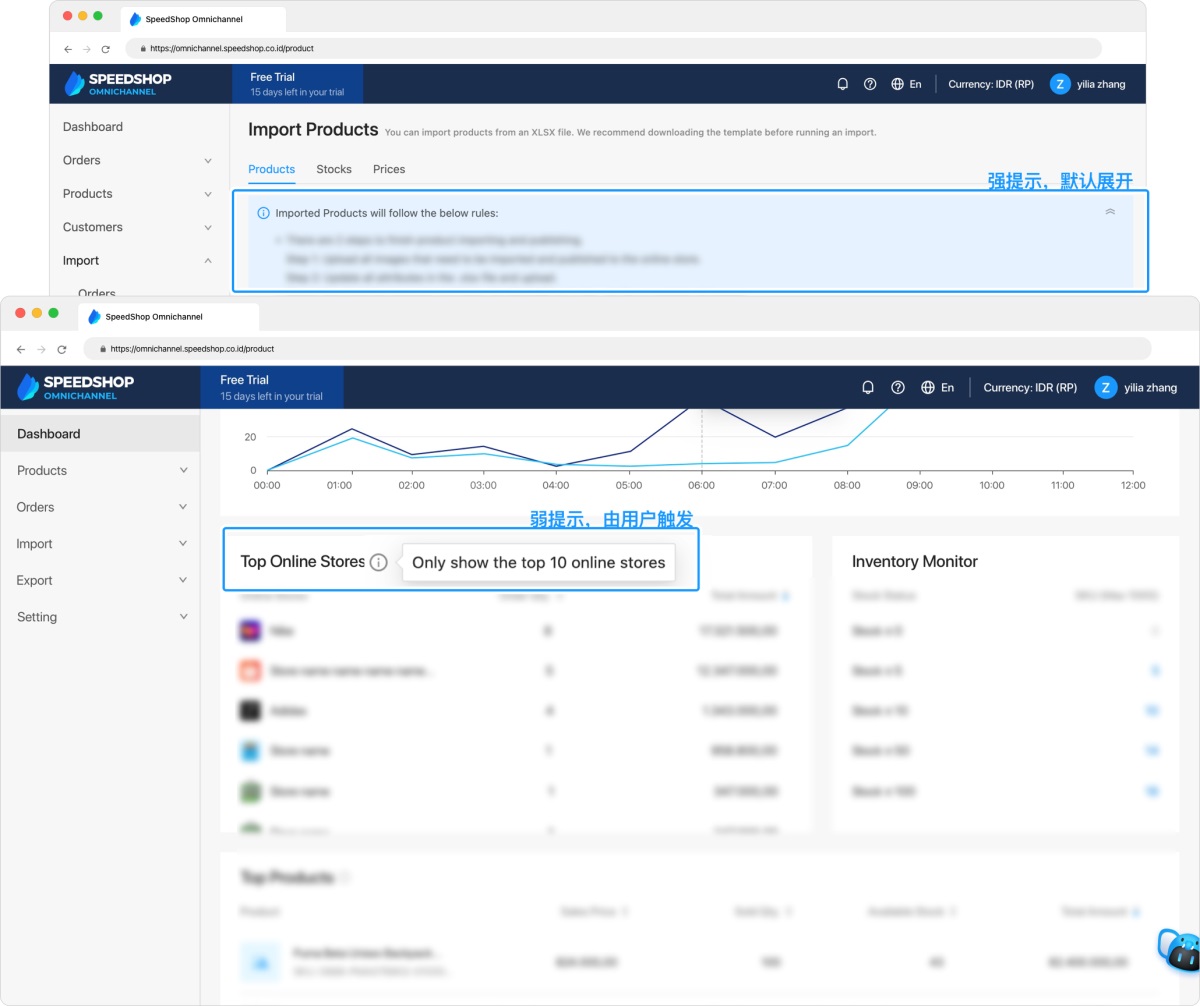Open the blue robot chat assistant icon
Viewport: 1200px width, 1006px height.
(1178, 948)
